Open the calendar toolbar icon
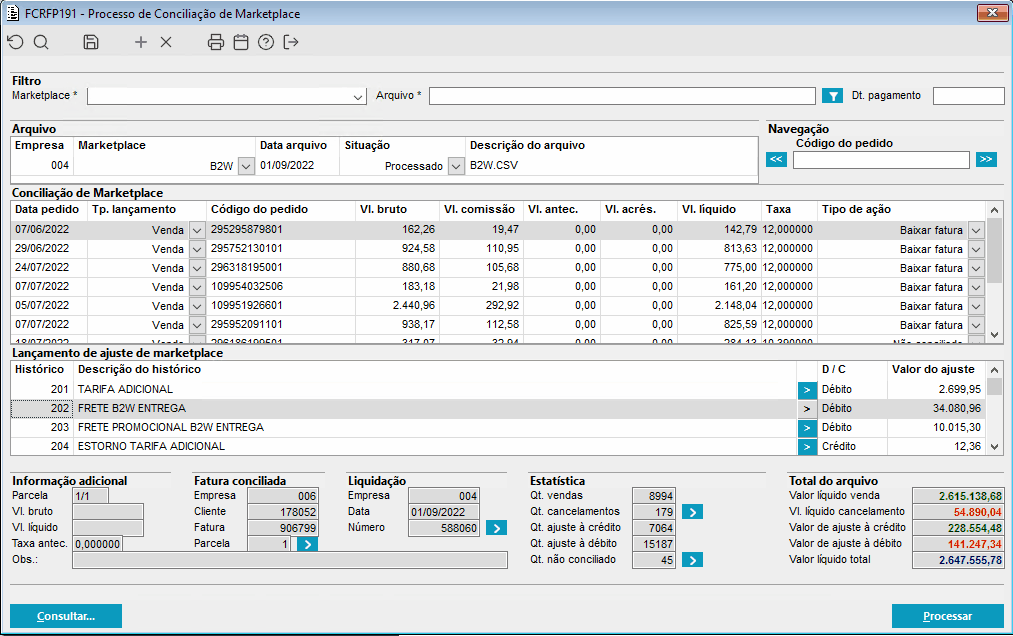This screenshot has height=636, width=1013. [241, 42]
